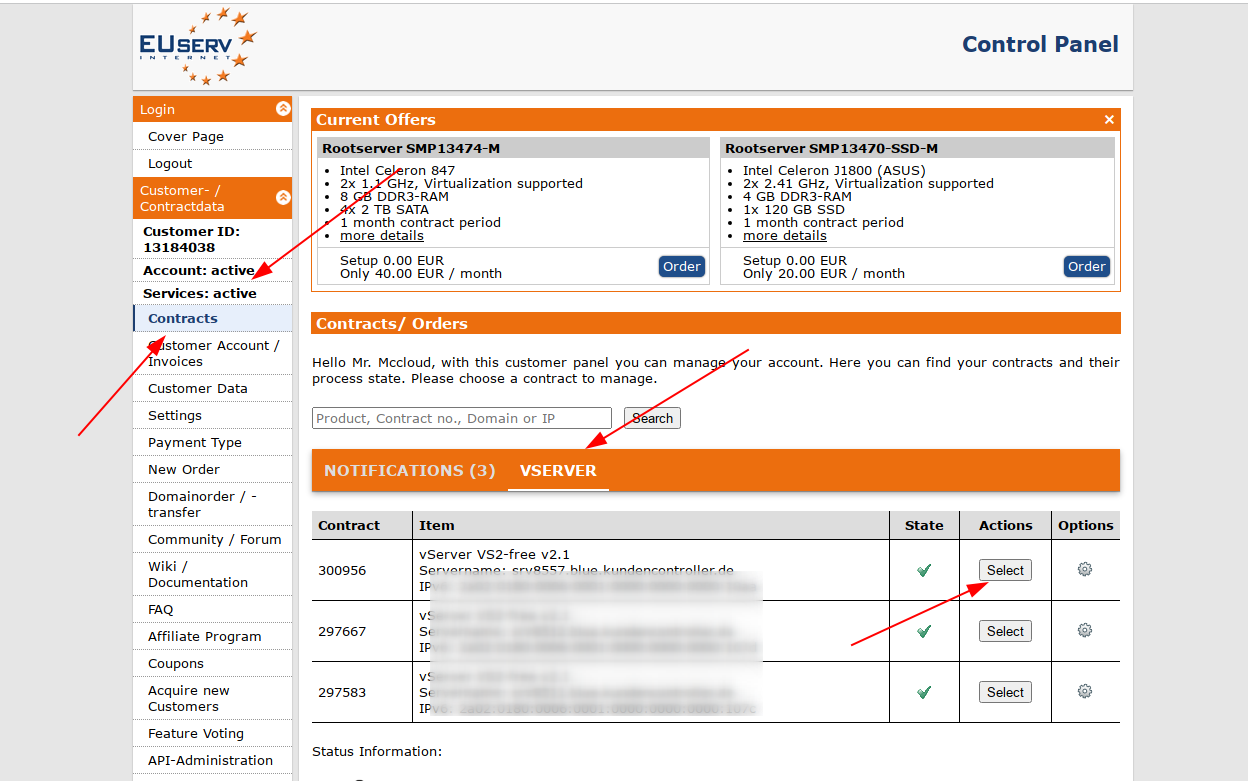Viewport: 1248px width, 781px height.
Task: Open Customer Account / Invoices
Action: click(212, 353)
